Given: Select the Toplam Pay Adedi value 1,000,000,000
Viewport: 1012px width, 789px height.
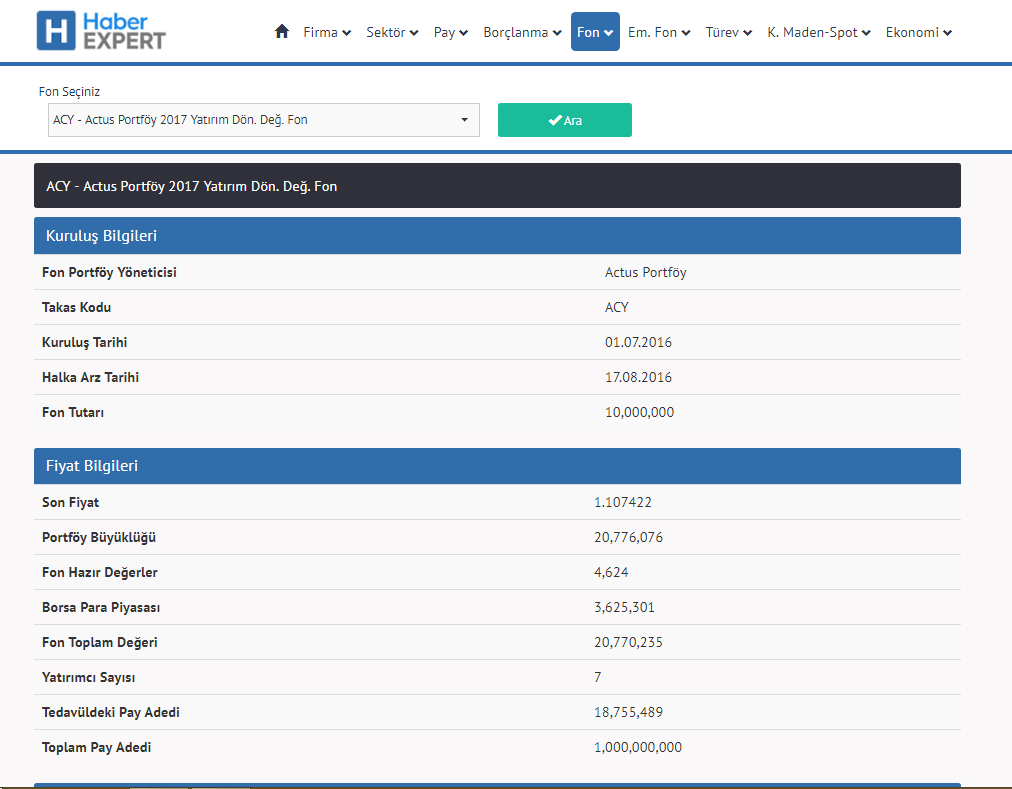Looking at the screenshot, I should (x=638, y=747).
